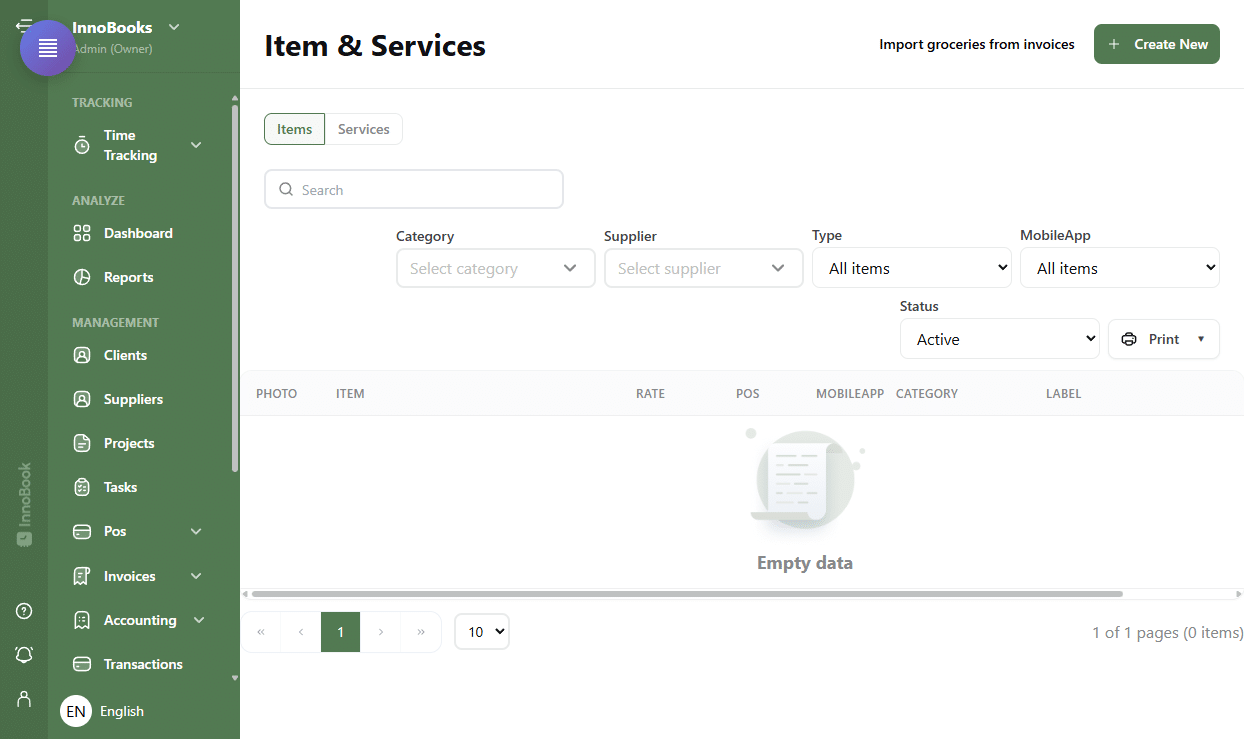Click the Transactions card icon
The image size is (1244, 739).
click(82, 664)
